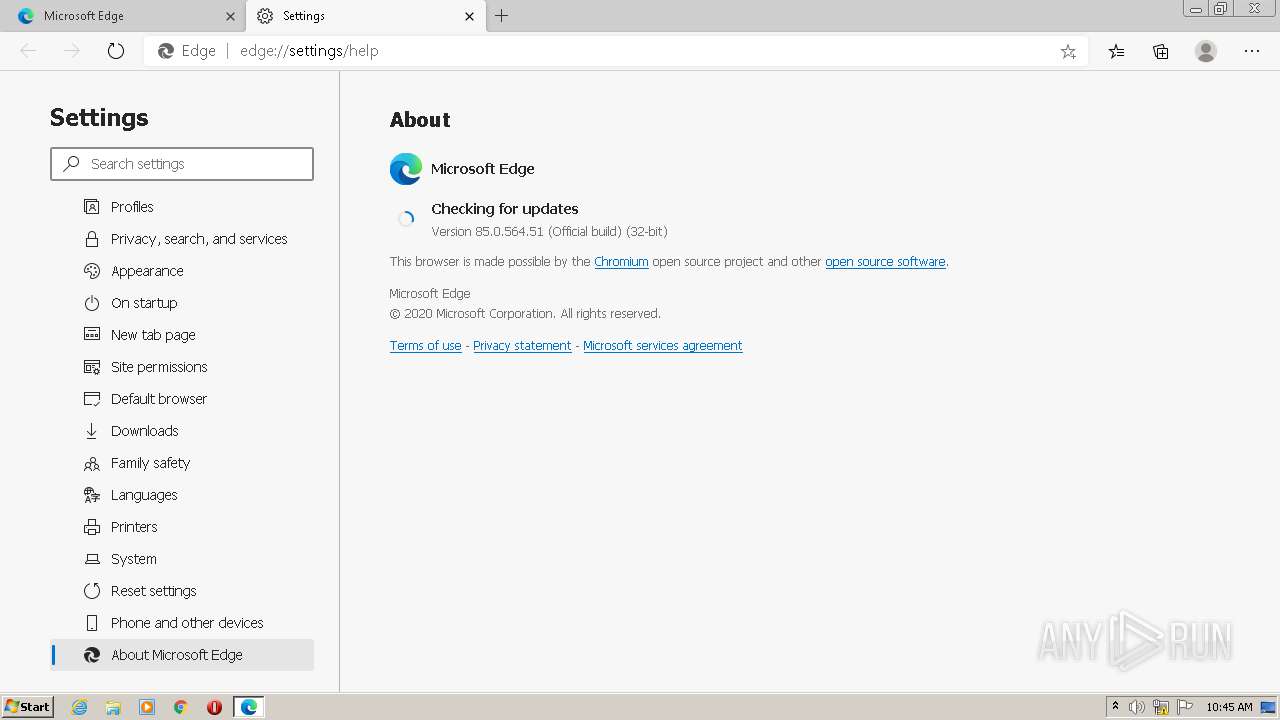Open the Terms of use link
Screen dimensions: 1280x720
pyautogui.click(x=426, y=346)
